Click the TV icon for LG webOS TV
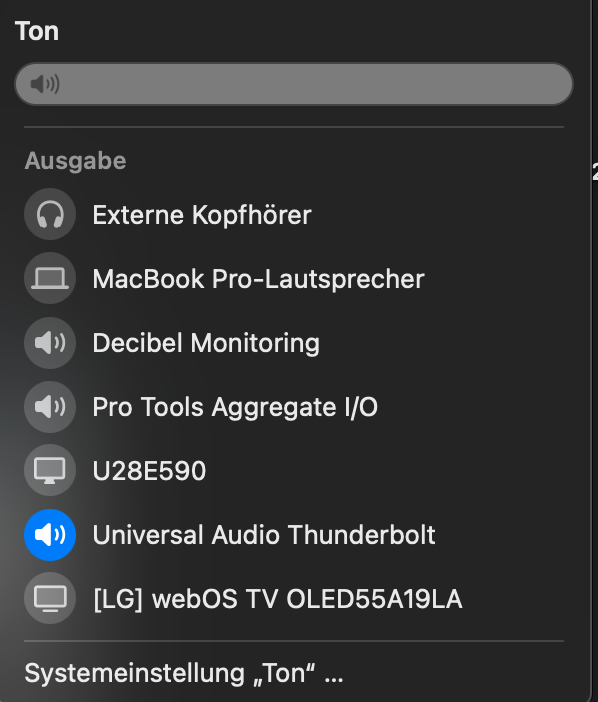This screenshot has width=598, height=702. click(50, 599)
